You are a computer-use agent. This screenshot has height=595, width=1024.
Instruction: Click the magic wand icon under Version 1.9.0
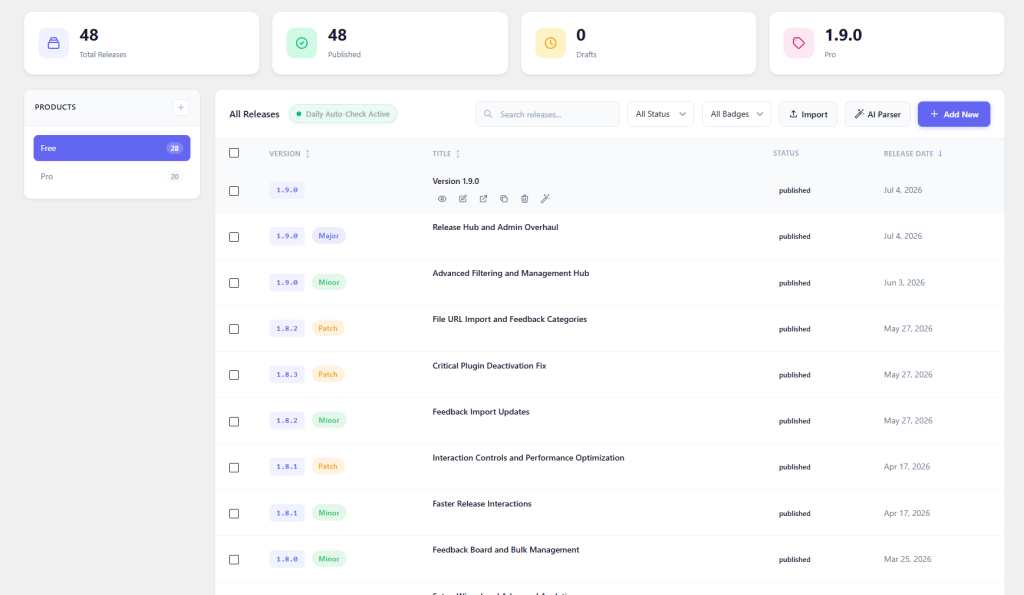545,199
